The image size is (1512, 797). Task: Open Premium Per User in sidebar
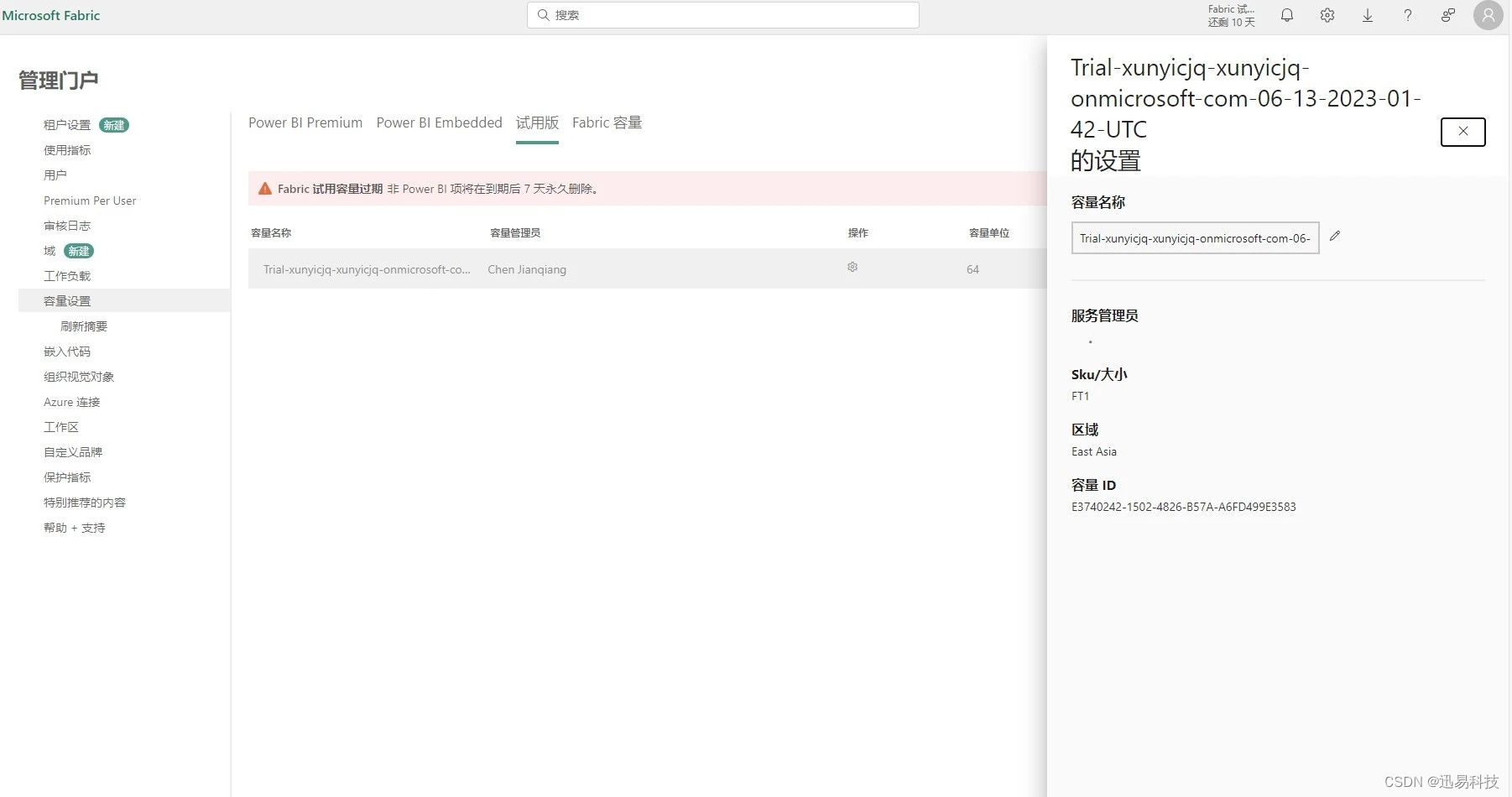90,201
